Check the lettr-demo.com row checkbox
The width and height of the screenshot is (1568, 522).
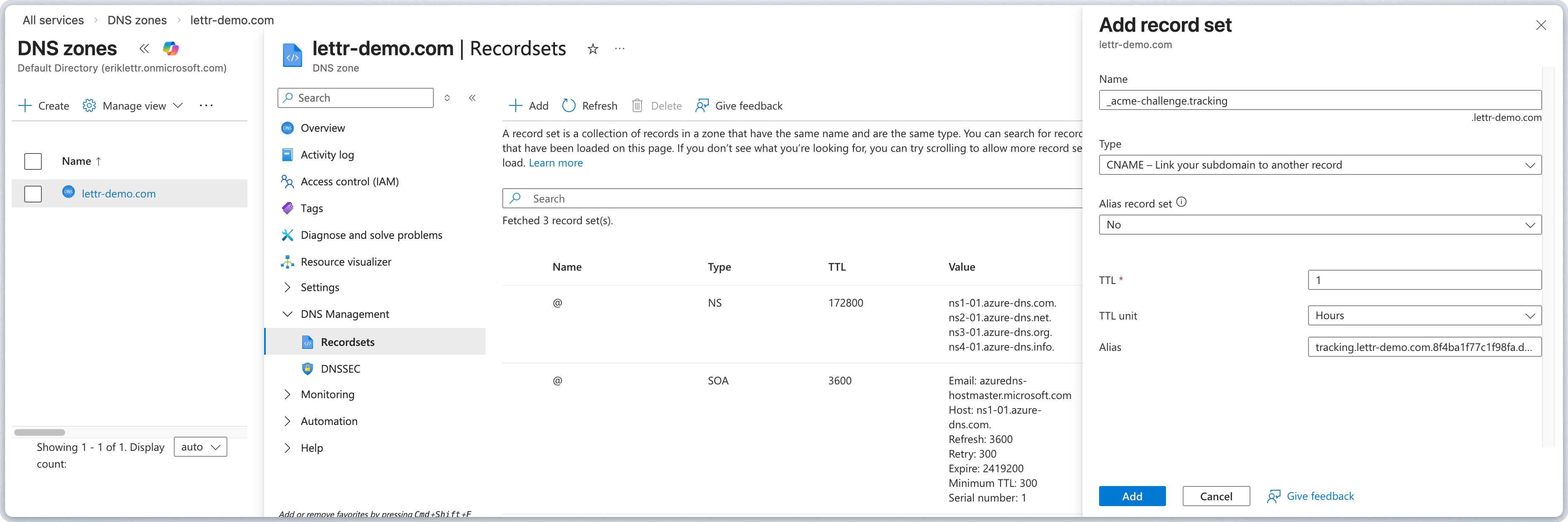(33, 194)
